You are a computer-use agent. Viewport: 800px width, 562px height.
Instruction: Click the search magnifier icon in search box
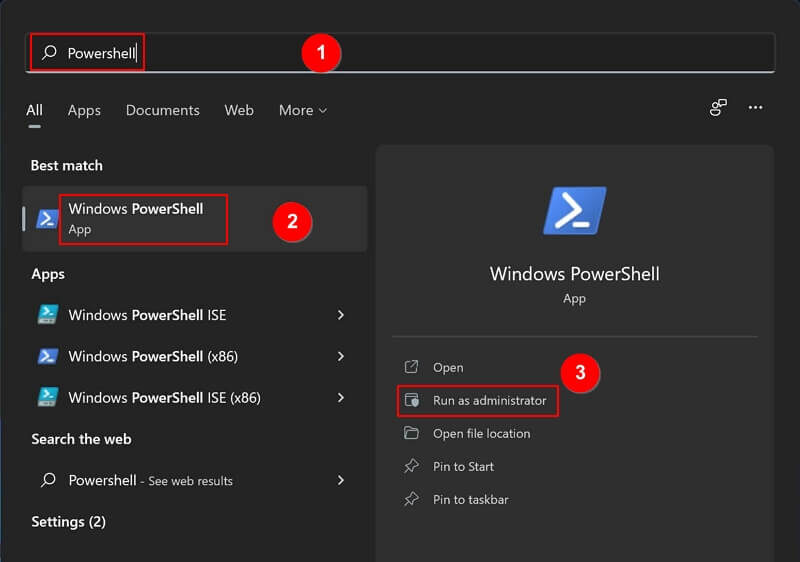click(x=49, y=52)
